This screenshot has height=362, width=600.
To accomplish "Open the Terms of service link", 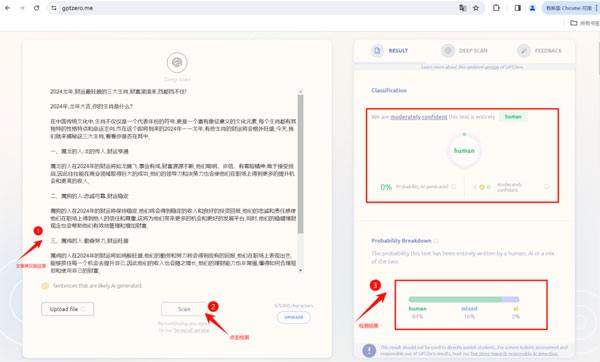I will click(191, 330).
